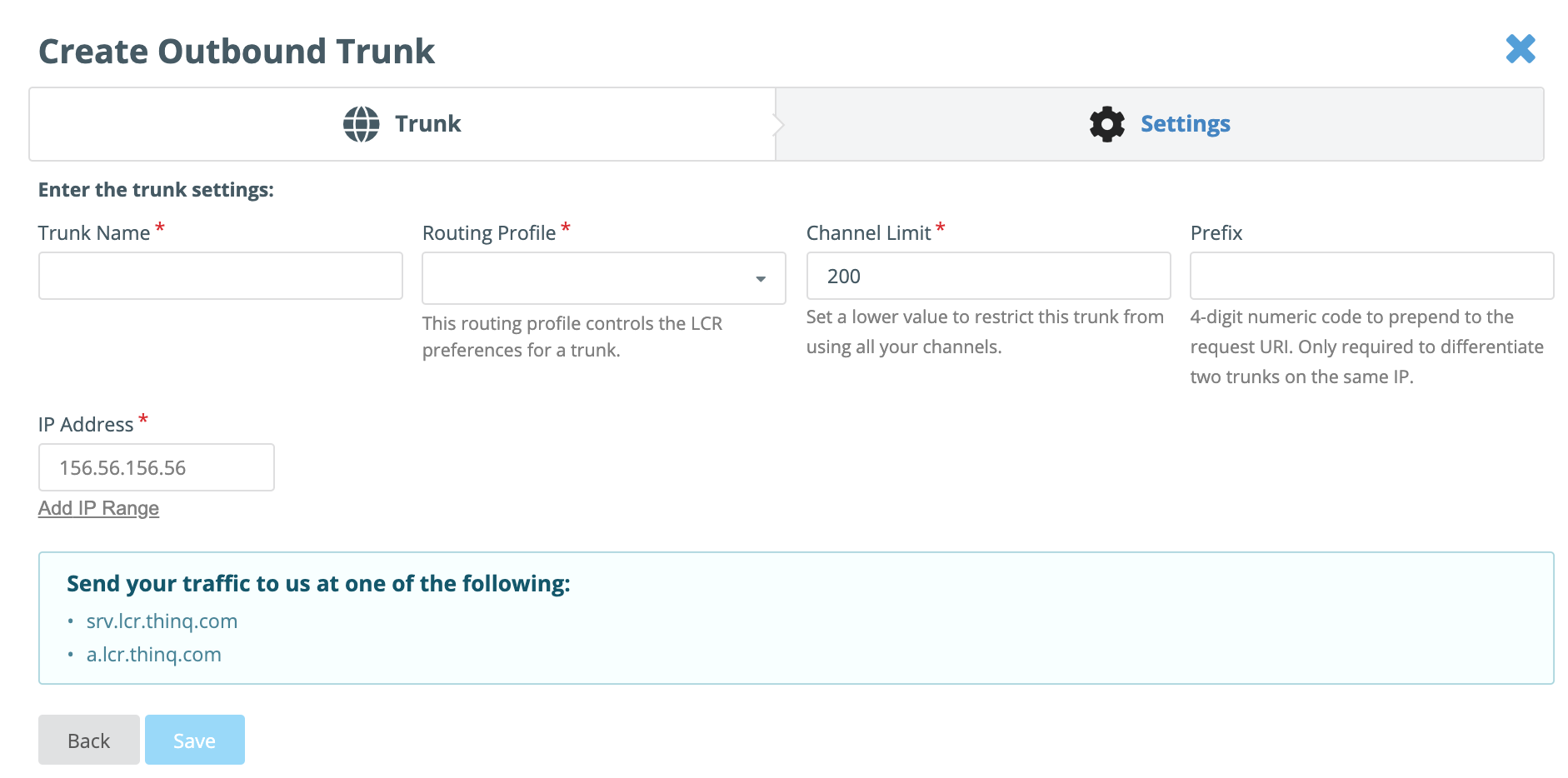The height and width of the screenshot is (778, 1568).
Task: Click the Trunk Name label
Action: [94, 233]
